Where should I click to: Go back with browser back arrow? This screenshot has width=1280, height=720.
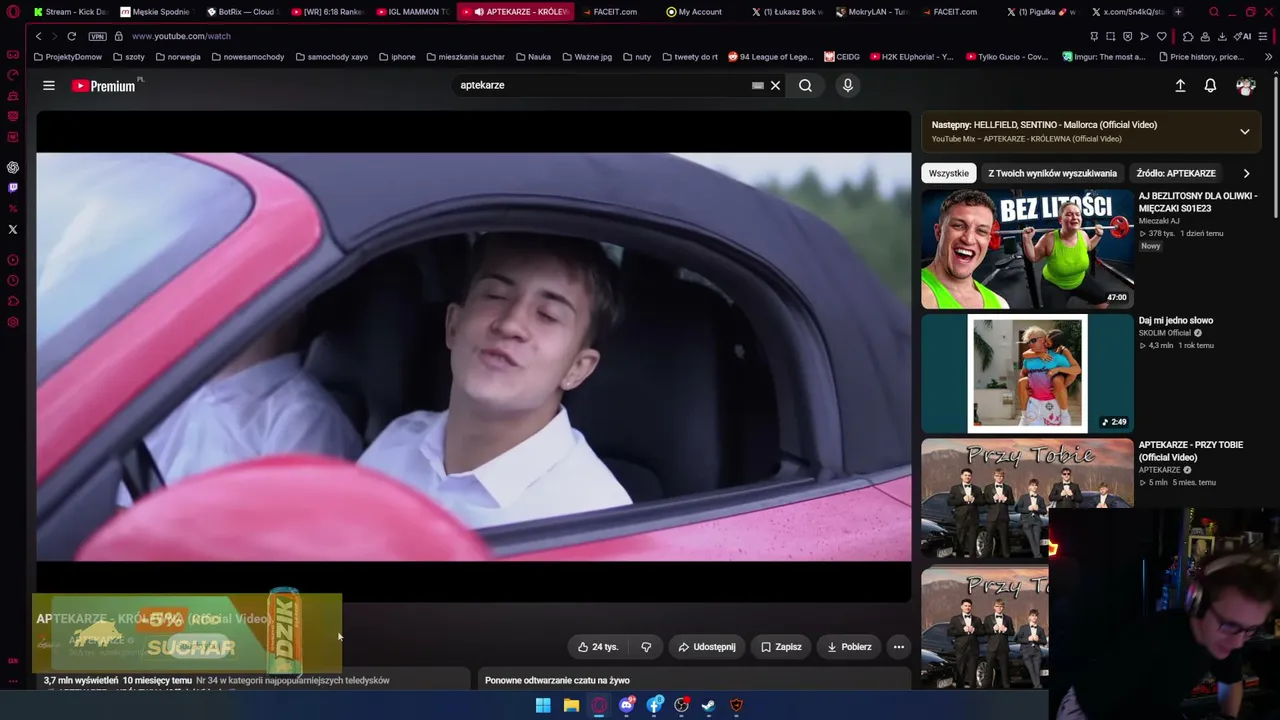click(38, 36)
